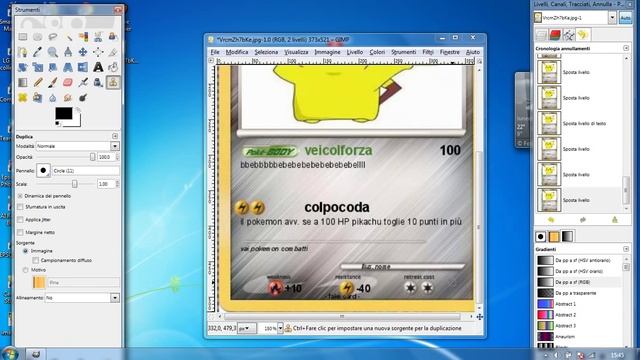The height and width of the screenshot is (360, 640).
Task: Open the Modalità Normale dropdown
Action: click(78, 146)
